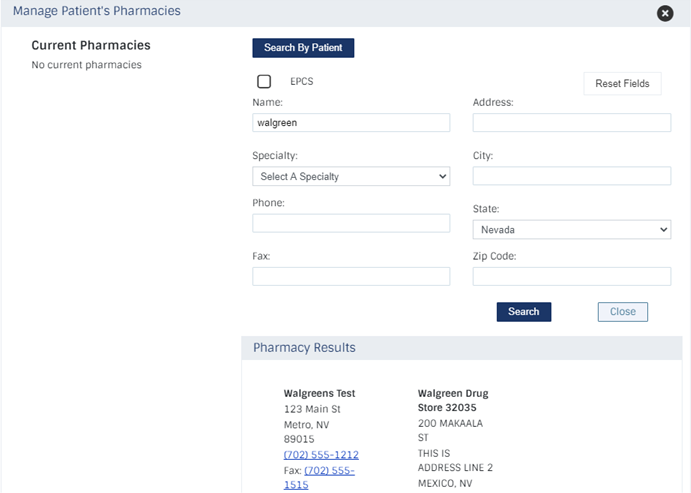Open the Select A Specialty dropdown

tap(351, 176)
